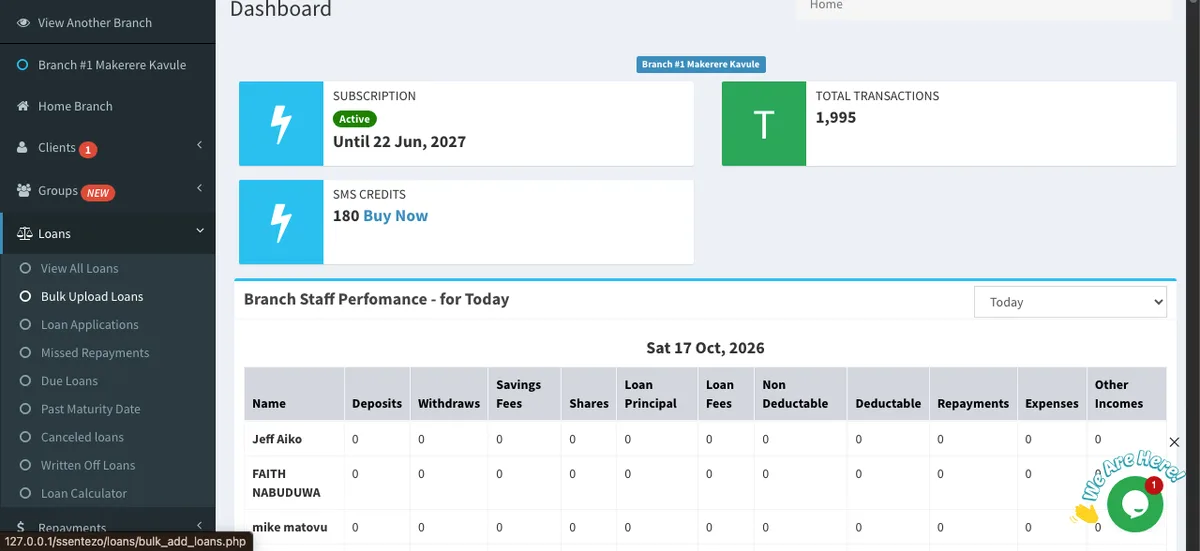Click the lightning icon on Subscription card
This screenshot has width=1200, height=551.
pos(281,124)
